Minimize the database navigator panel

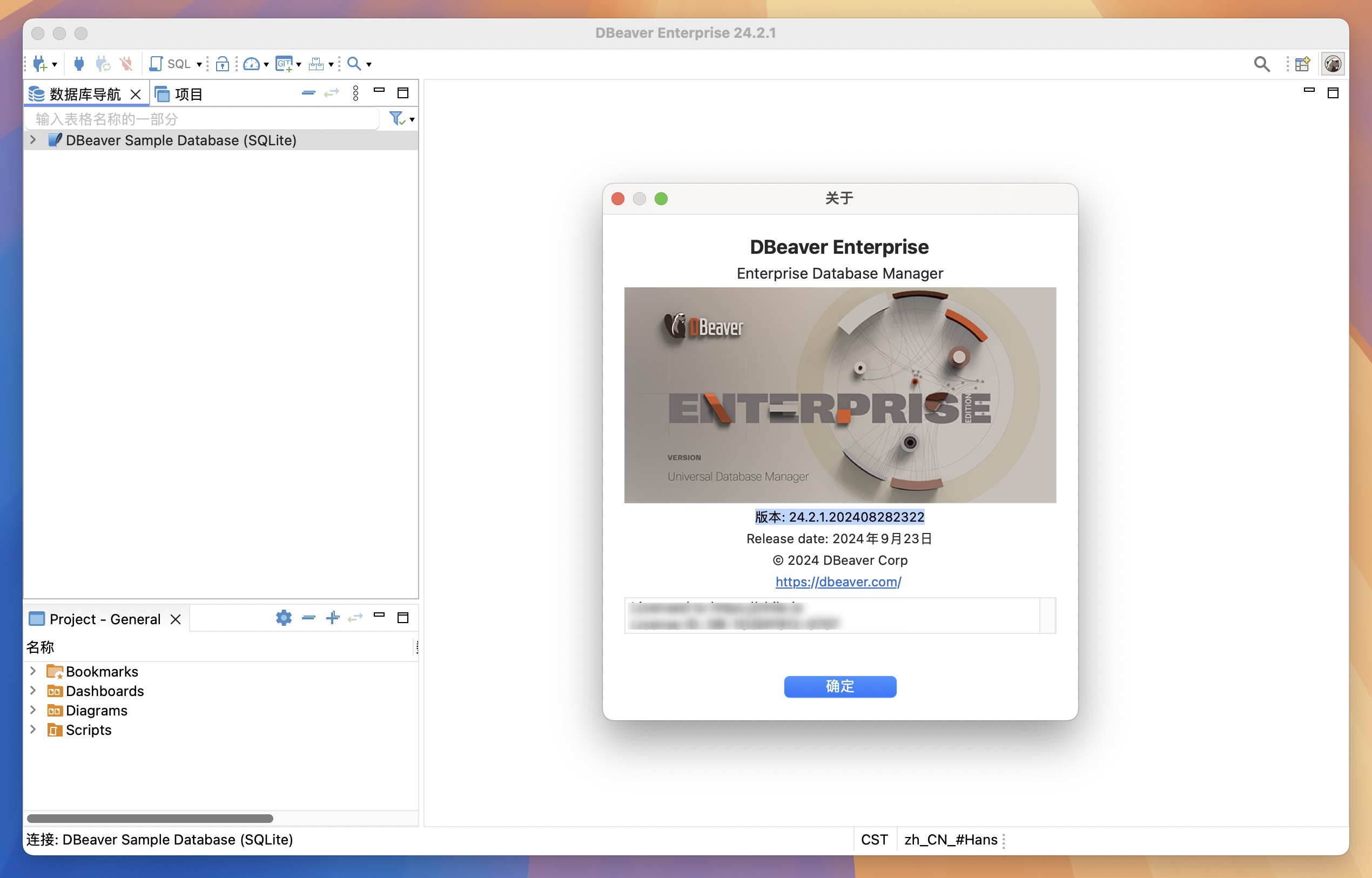(x=379, y=91)
